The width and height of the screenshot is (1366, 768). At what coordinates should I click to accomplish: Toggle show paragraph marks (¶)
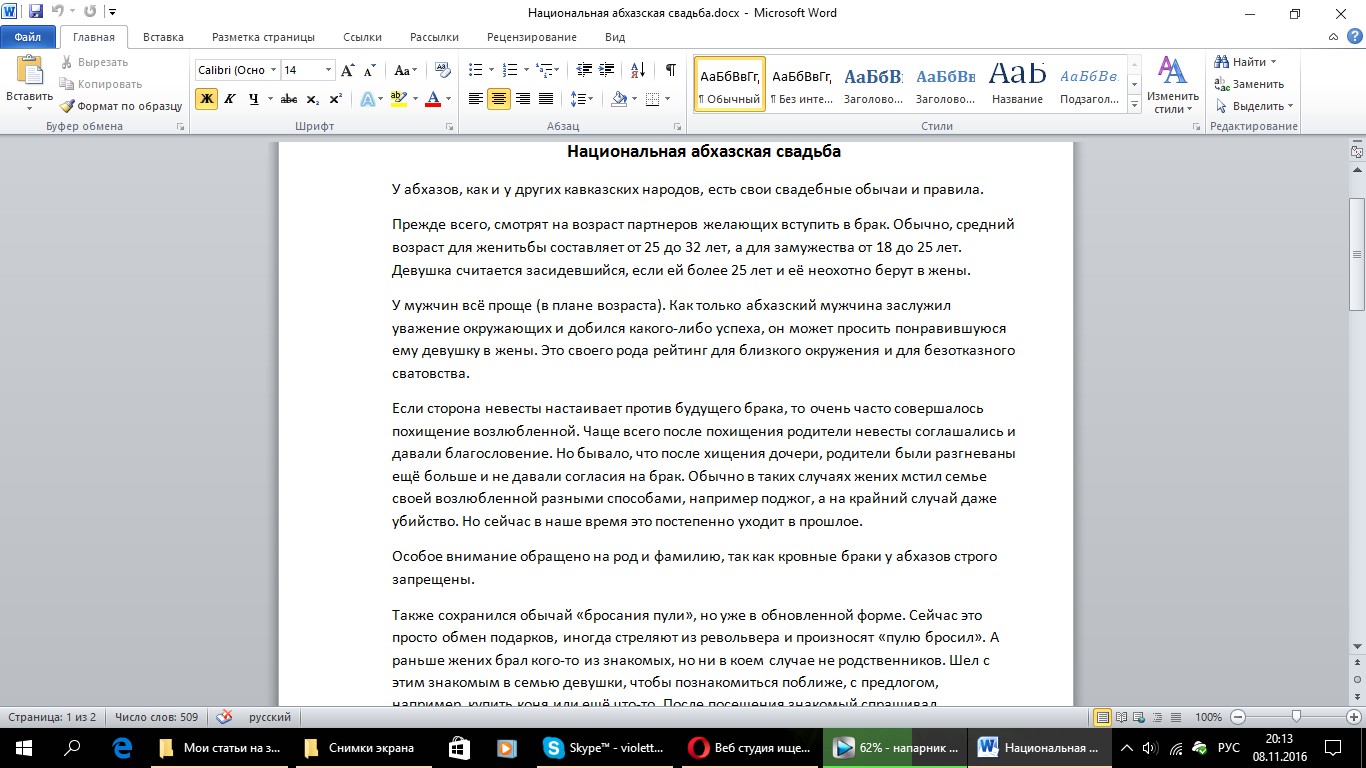pos(670,70)
